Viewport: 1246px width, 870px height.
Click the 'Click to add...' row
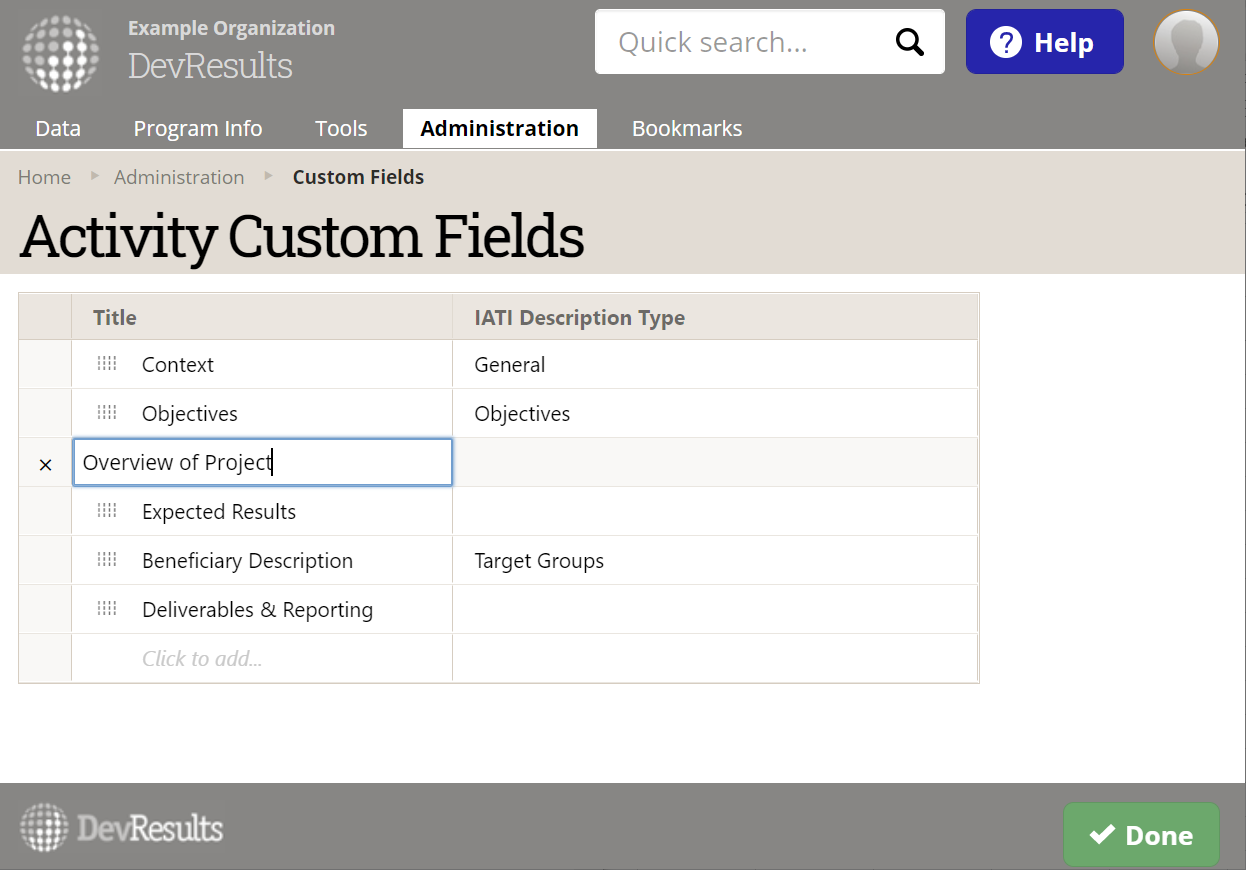pos(202,658)
